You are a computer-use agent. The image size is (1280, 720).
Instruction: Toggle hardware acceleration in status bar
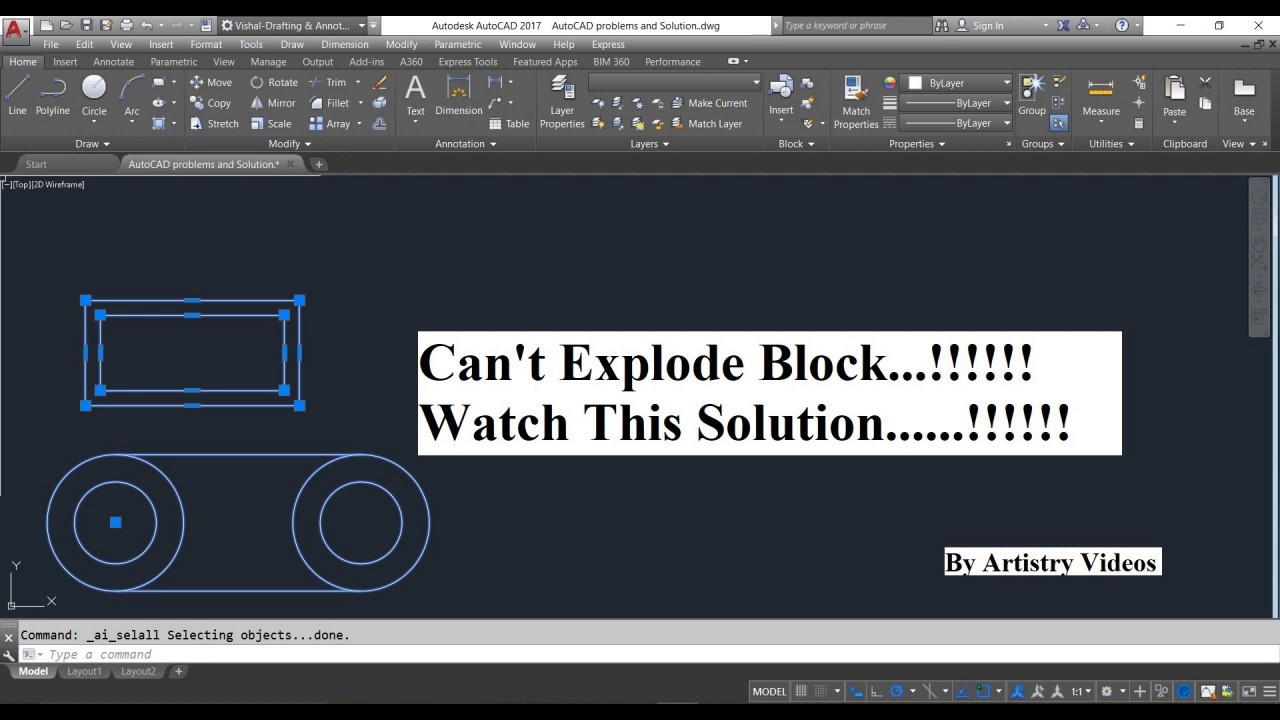point(1184,691)
